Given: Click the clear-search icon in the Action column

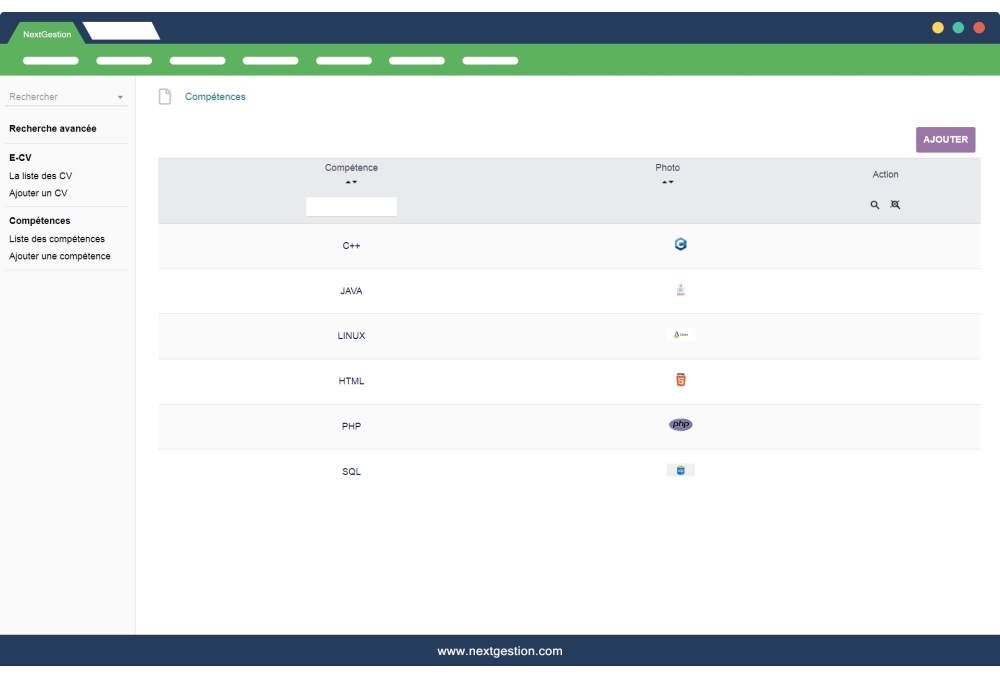Looking at the screenshot, I should (896, 205).
